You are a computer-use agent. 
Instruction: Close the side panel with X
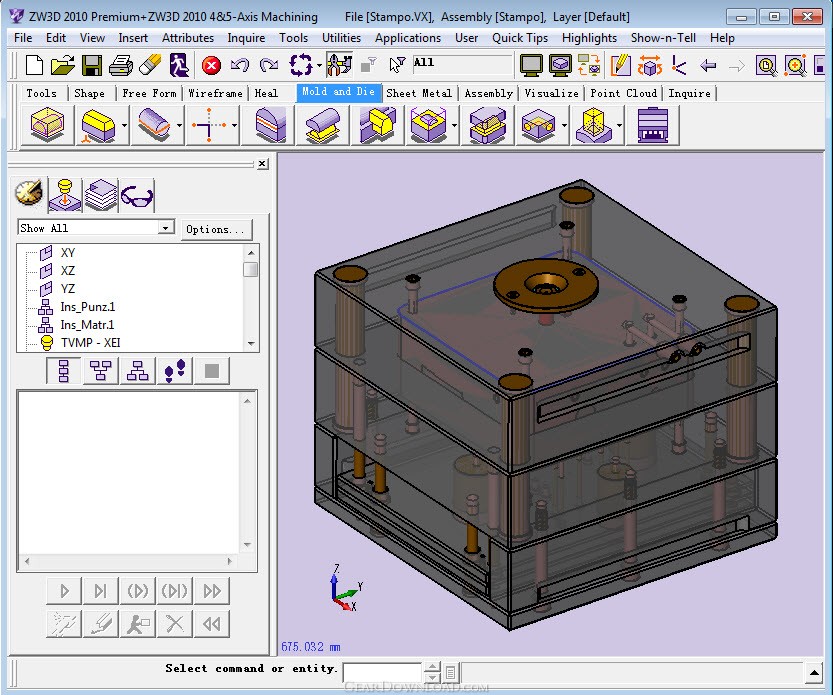262,164
